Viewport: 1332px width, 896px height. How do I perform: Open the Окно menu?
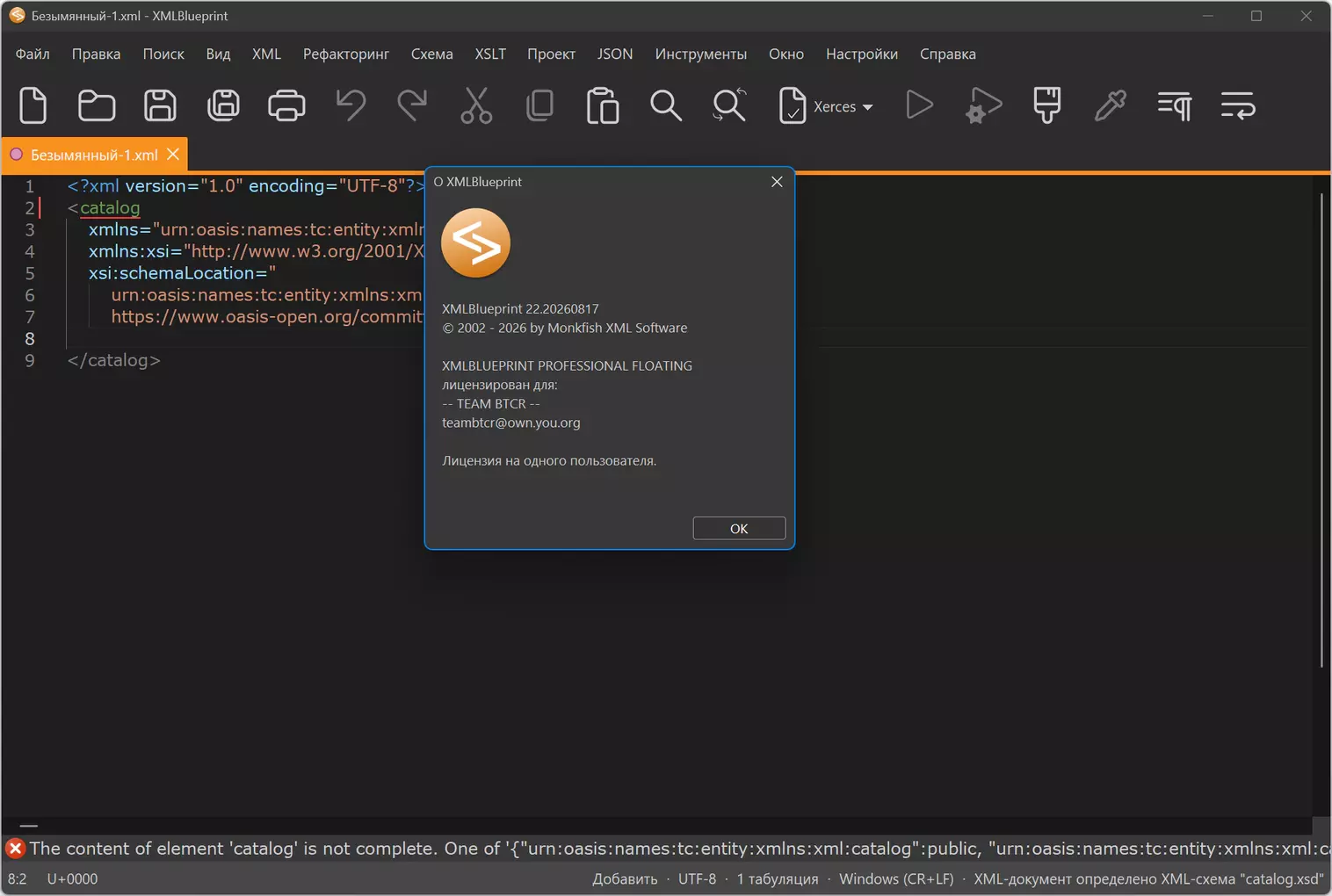(785, 54)
